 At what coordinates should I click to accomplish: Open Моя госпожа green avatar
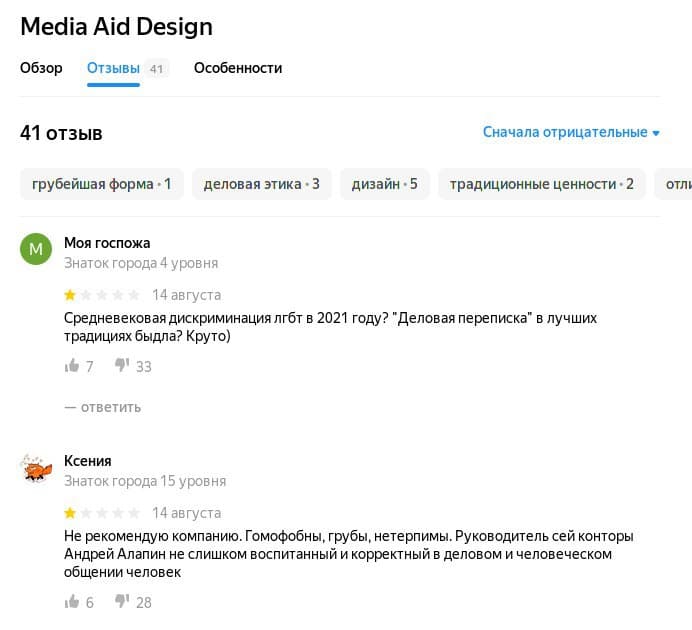36,249
